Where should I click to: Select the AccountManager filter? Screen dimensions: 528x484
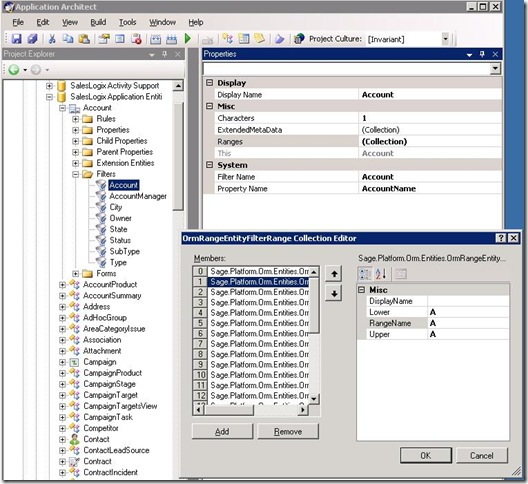pyautogui.click(x=138, y=196)
